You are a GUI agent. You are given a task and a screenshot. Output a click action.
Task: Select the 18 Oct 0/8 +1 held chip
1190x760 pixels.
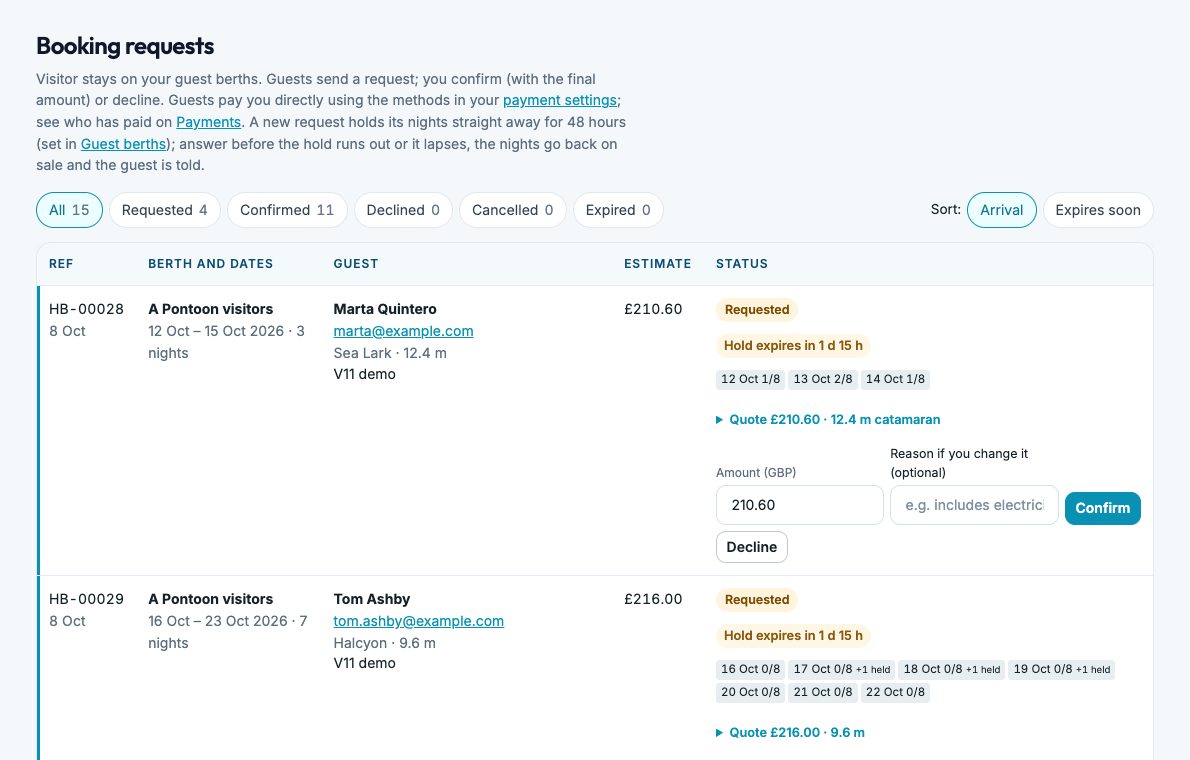tap(952, 669)
